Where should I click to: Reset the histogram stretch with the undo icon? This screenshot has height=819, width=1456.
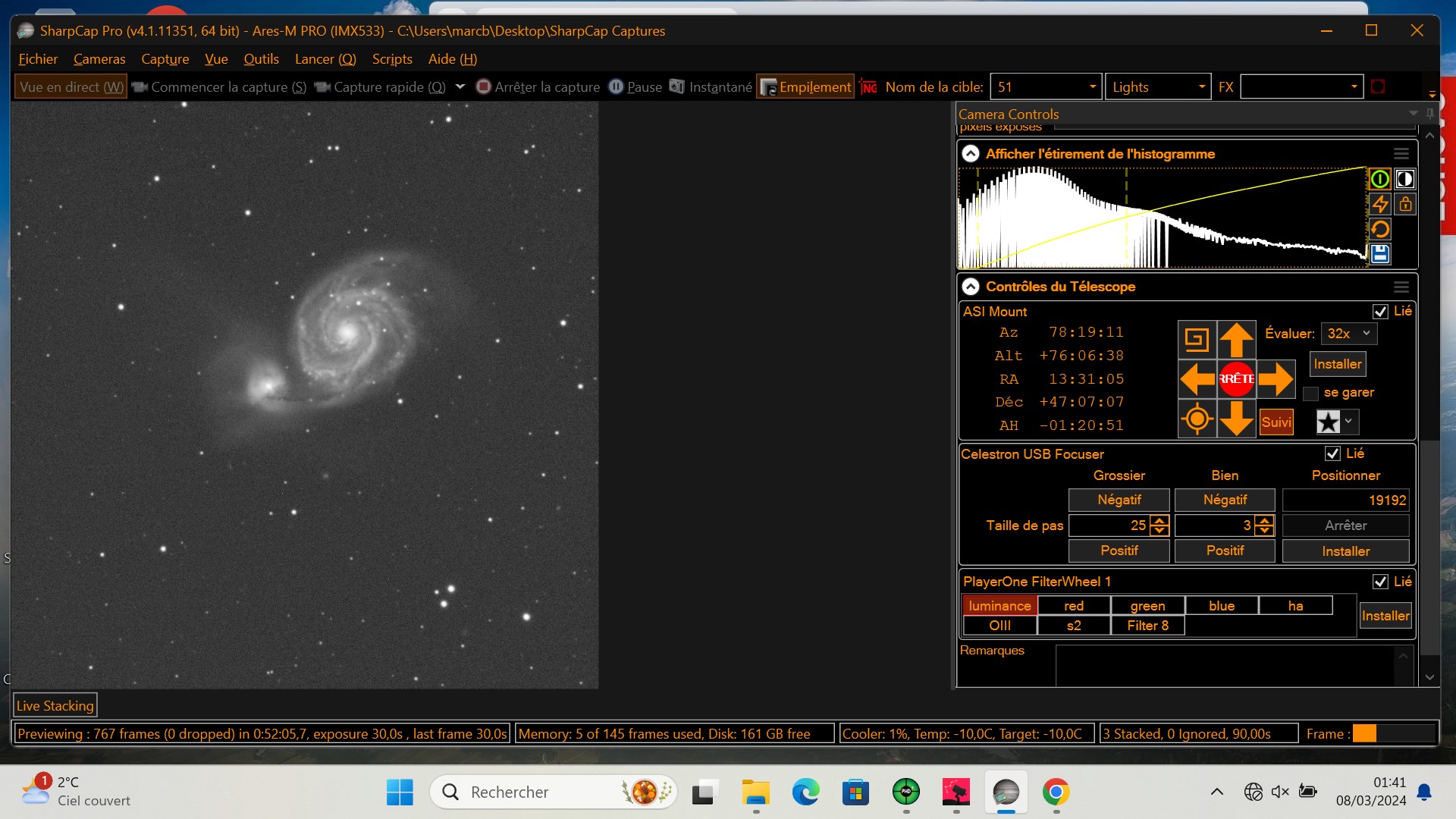pyautogui.click(x=1380, y=229)
